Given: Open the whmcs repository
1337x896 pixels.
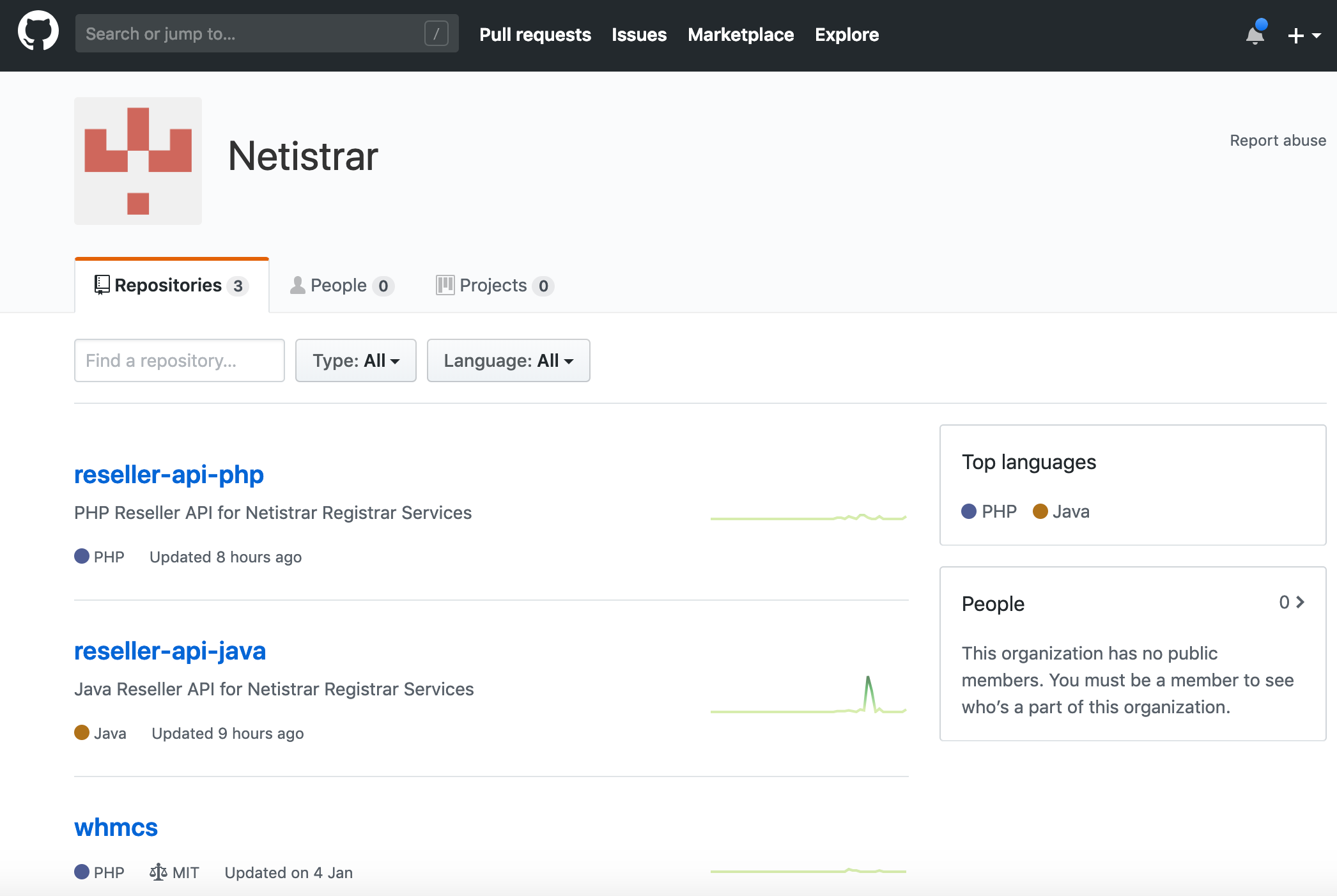Looking at the screenshot, I should click(x=116, y=827).
